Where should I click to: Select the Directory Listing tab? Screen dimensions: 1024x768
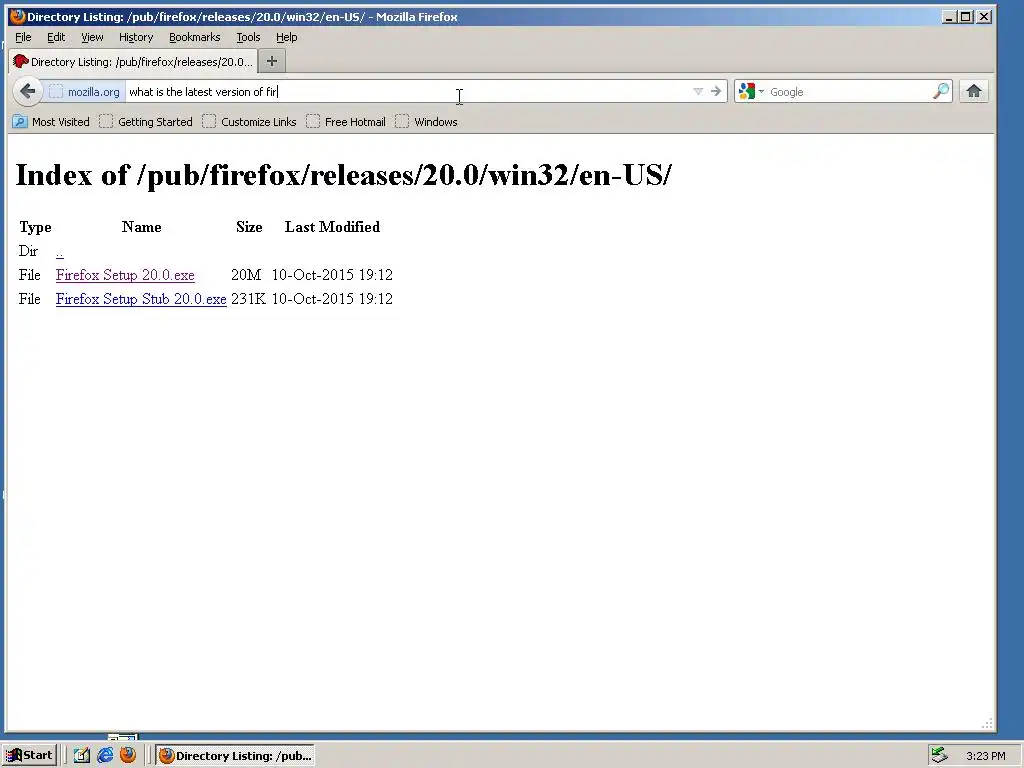click(x=133, y=61)
